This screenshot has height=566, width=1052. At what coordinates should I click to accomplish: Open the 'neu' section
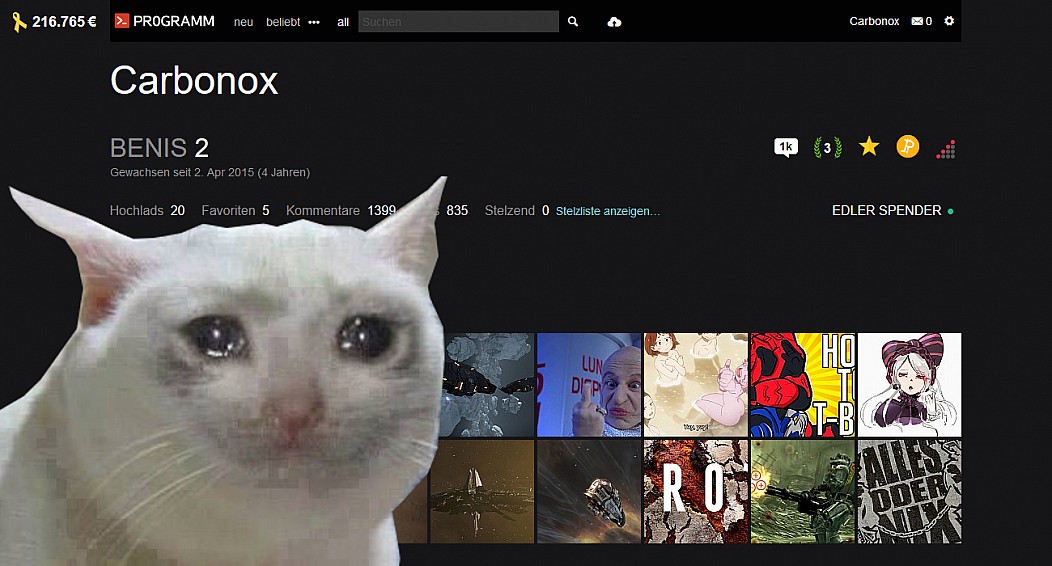pos(244,22)
